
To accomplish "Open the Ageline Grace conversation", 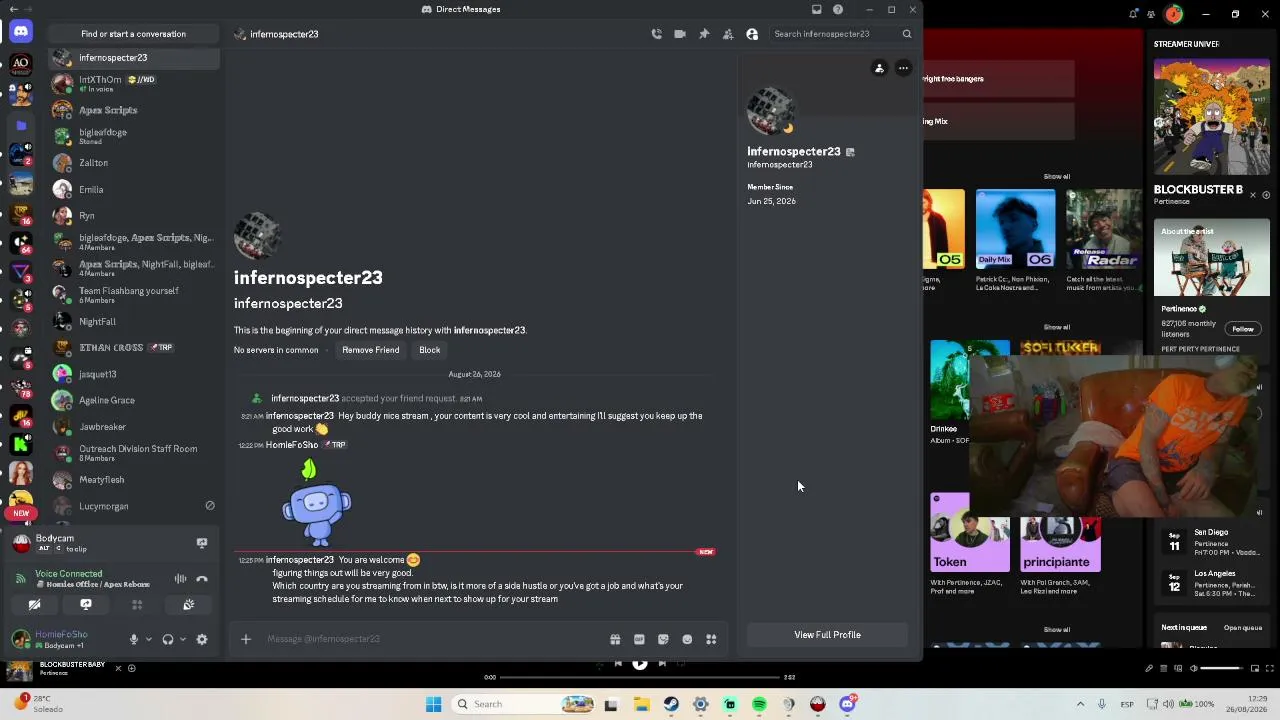I will (134, 400).
